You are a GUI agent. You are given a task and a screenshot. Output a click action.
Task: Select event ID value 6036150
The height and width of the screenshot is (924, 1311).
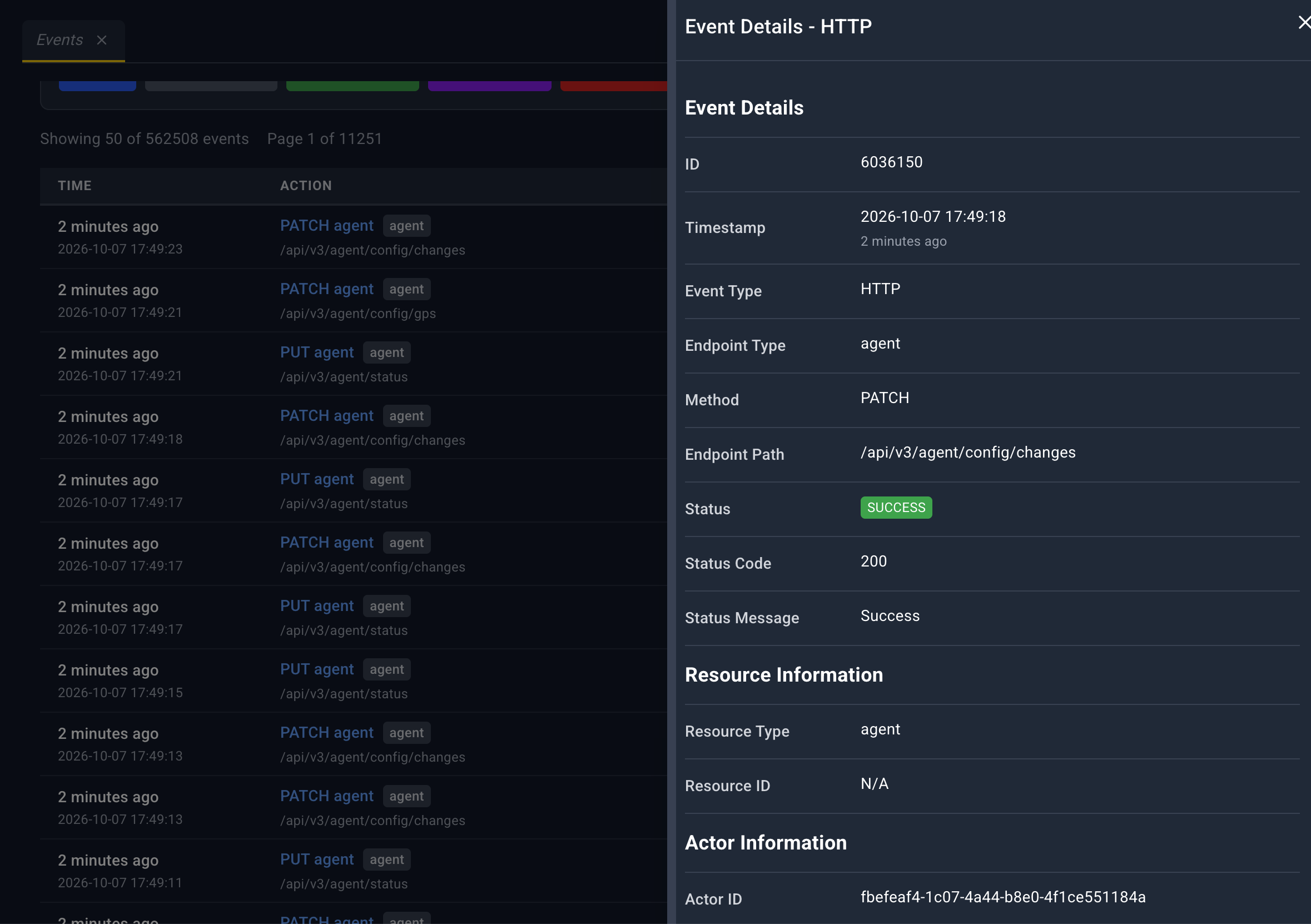coord(891,162)
